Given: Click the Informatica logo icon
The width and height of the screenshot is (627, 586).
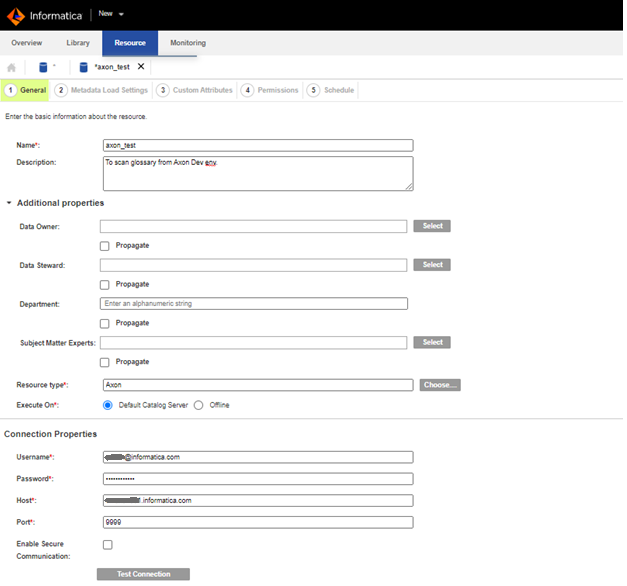Looking at the screenshot, I should point(16,16).
